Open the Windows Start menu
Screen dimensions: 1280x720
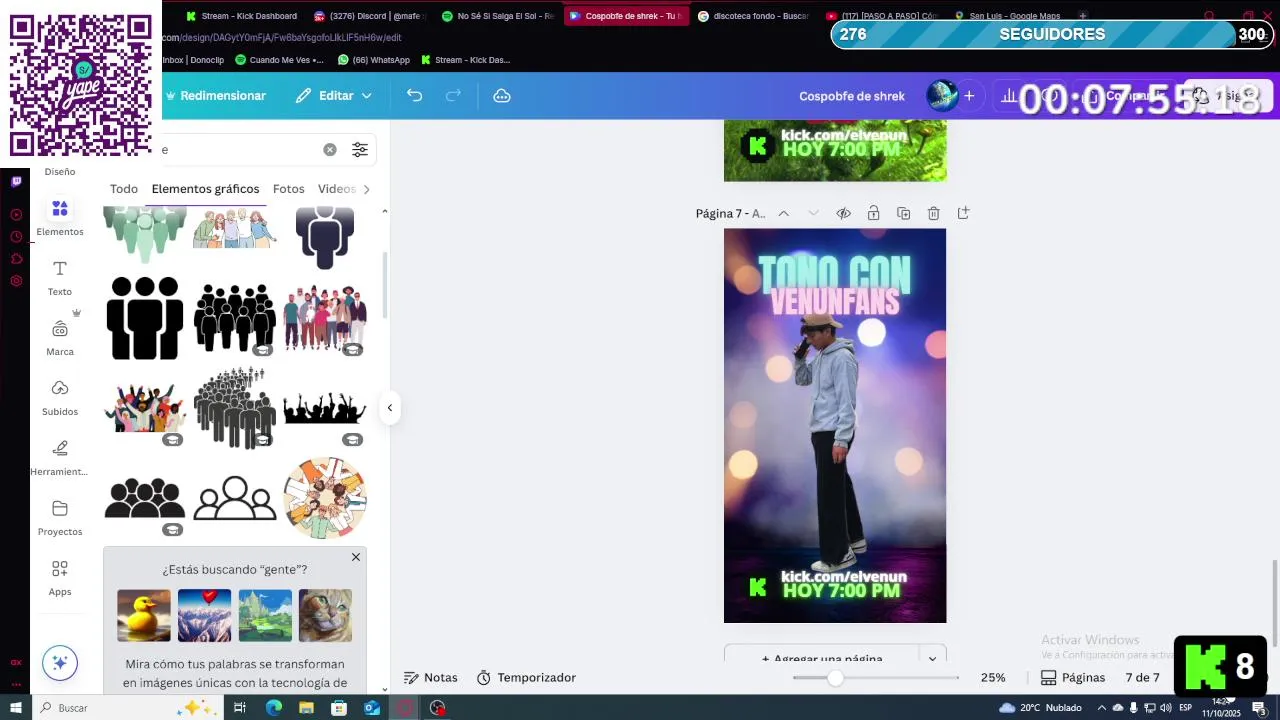[15, 707]
